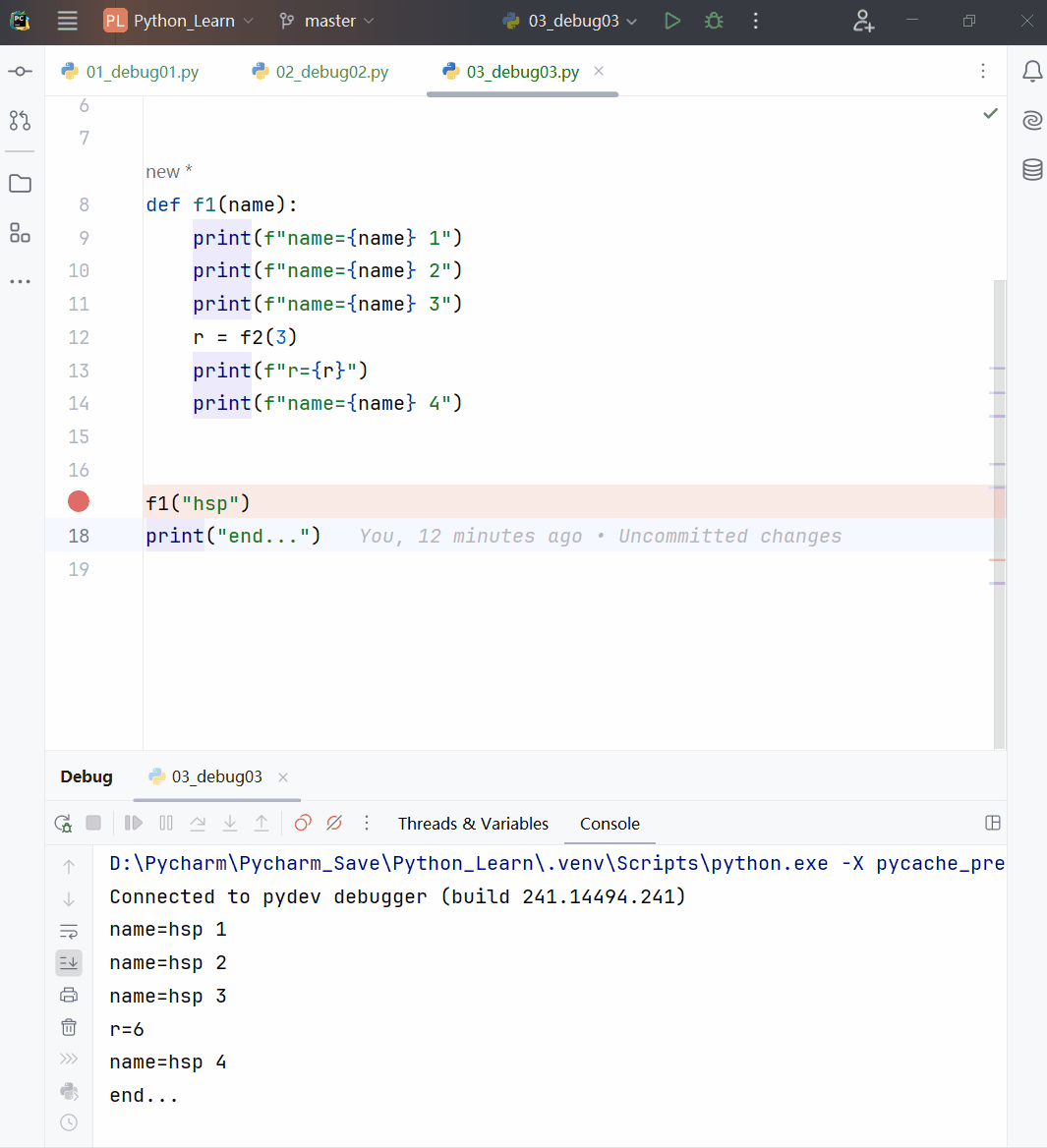This screenshot has height=1148, width=1047.
Task: Start debugging with the bug icon
Action: (714, 21)
